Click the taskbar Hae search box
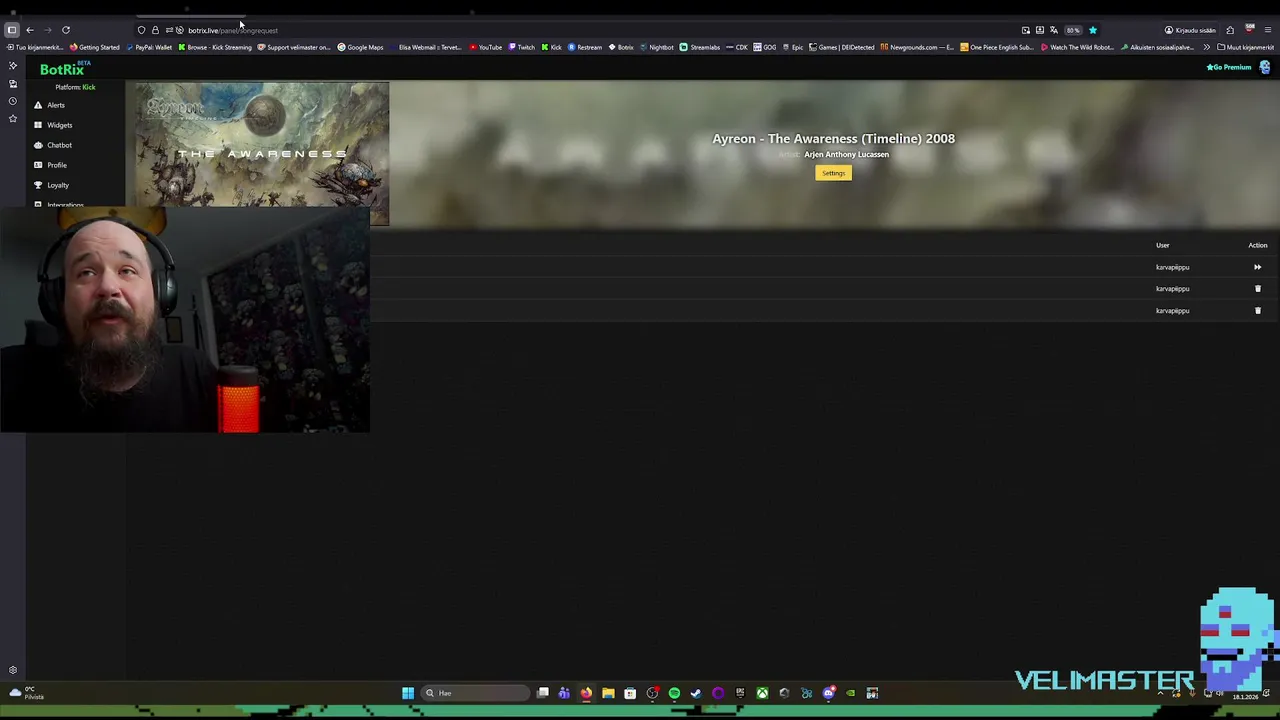The height and width of the screenshot is (720, 1280). (475, 693)
